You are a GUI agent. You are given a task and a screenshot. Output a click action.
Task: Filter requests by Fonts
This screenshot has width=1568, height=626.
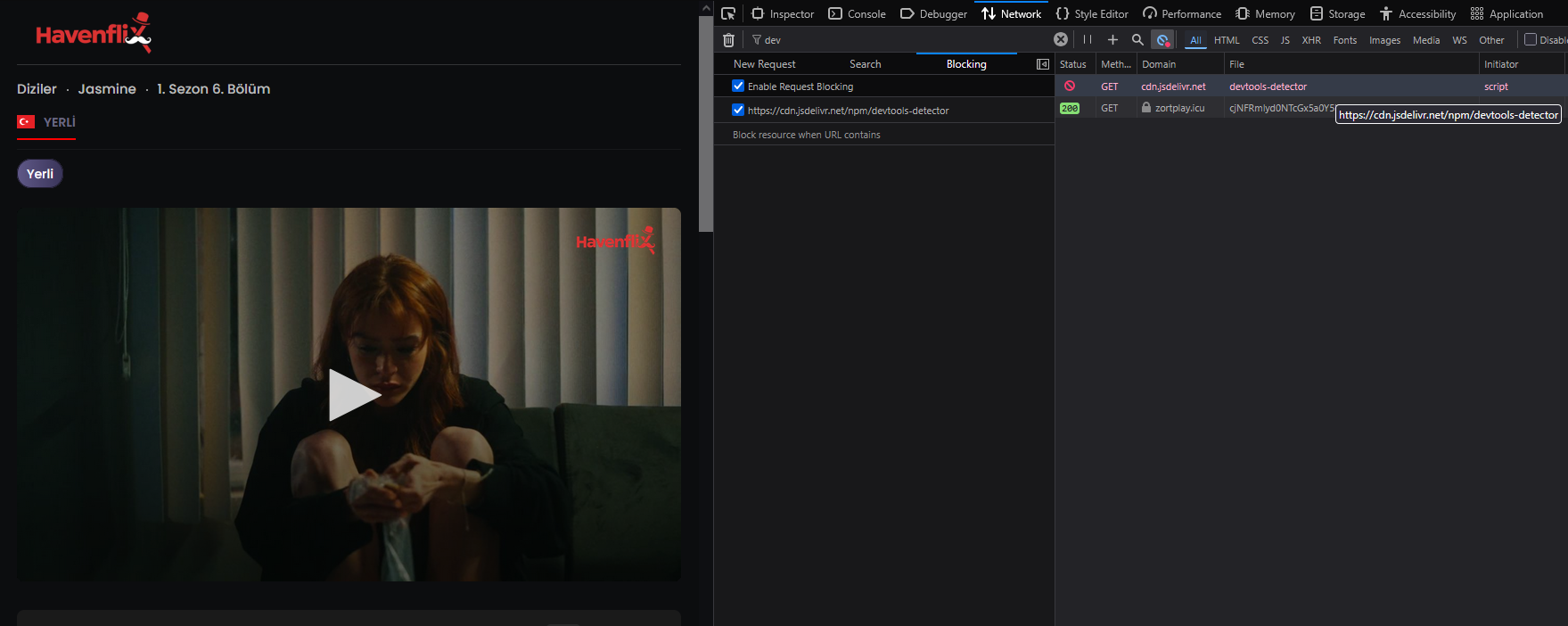(1344, 40)
